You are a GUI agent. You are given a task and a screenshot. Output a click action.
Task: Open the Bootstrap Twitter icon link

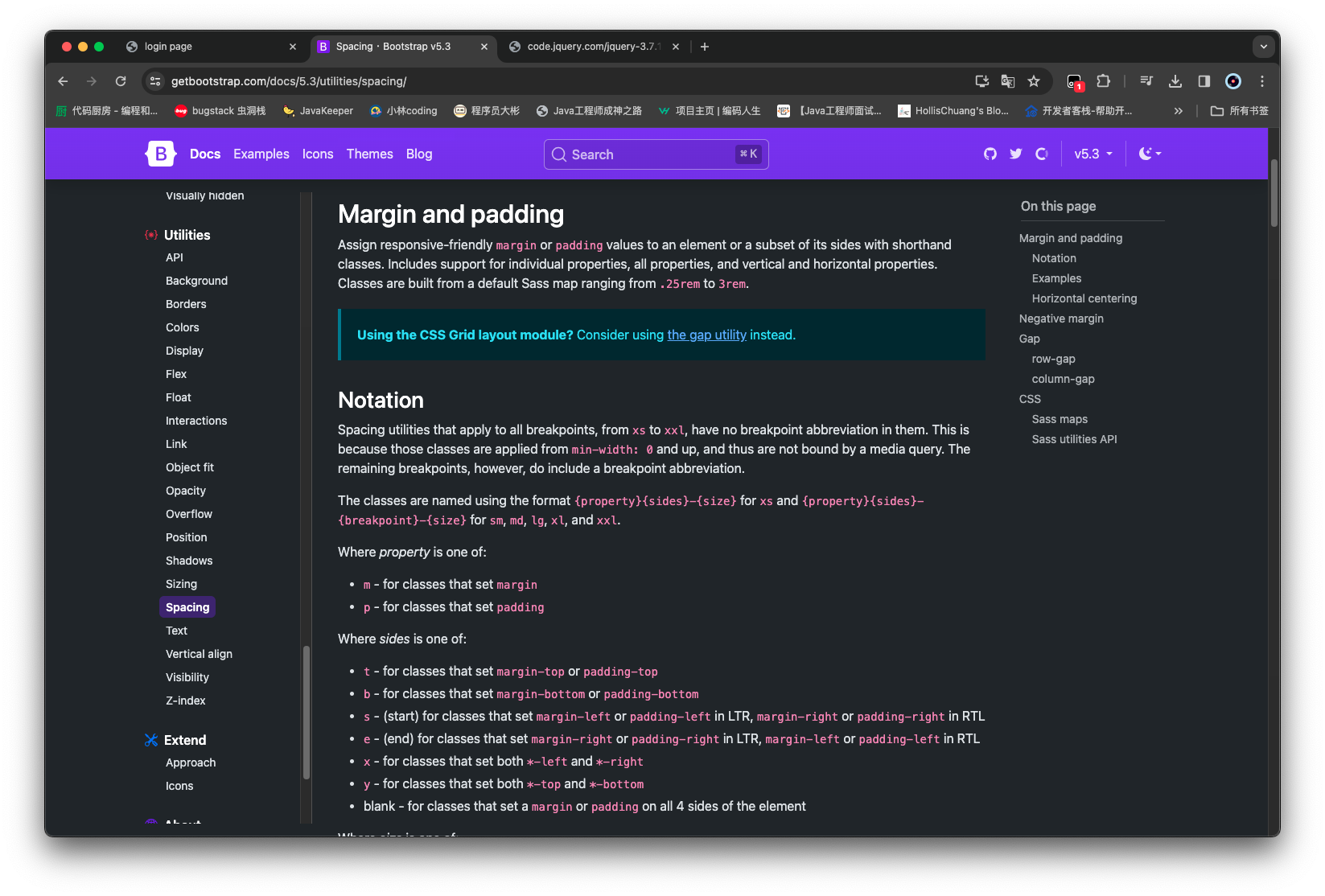(1016, 154)
